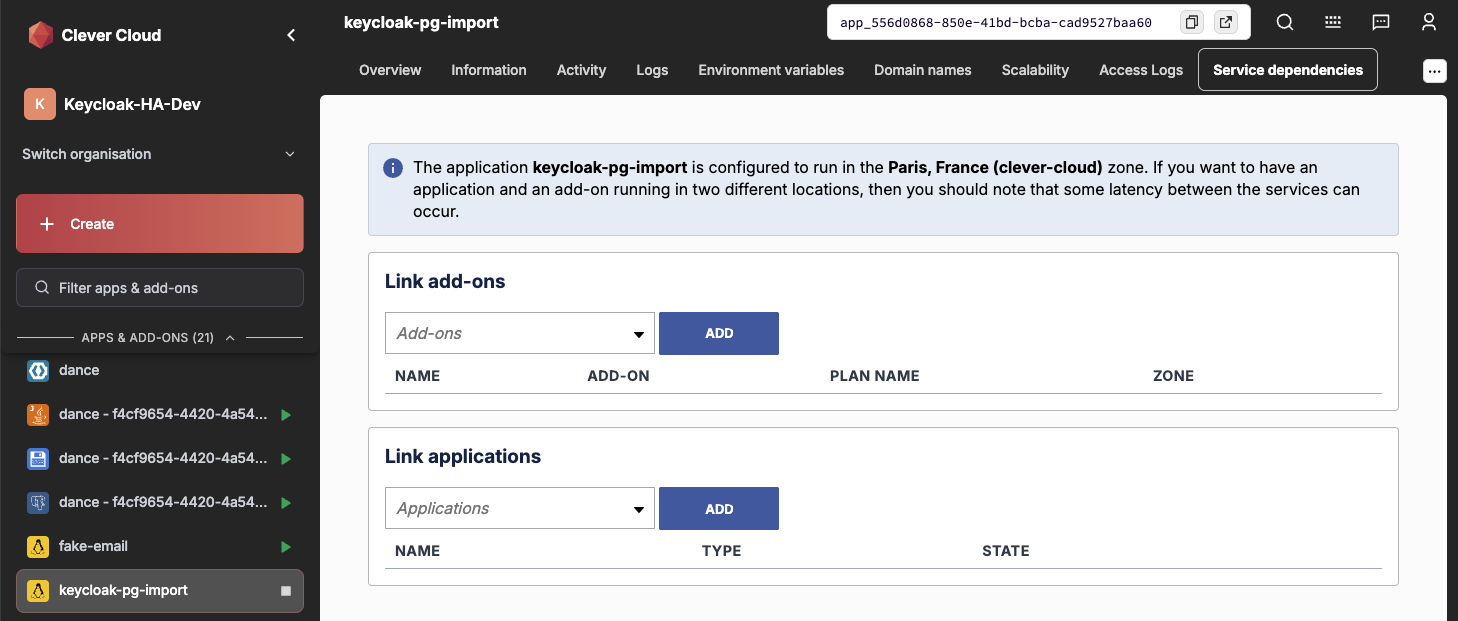
Task: Click the Keycloak-HA-Dev organisation name
Action: [x=132, y=104]
